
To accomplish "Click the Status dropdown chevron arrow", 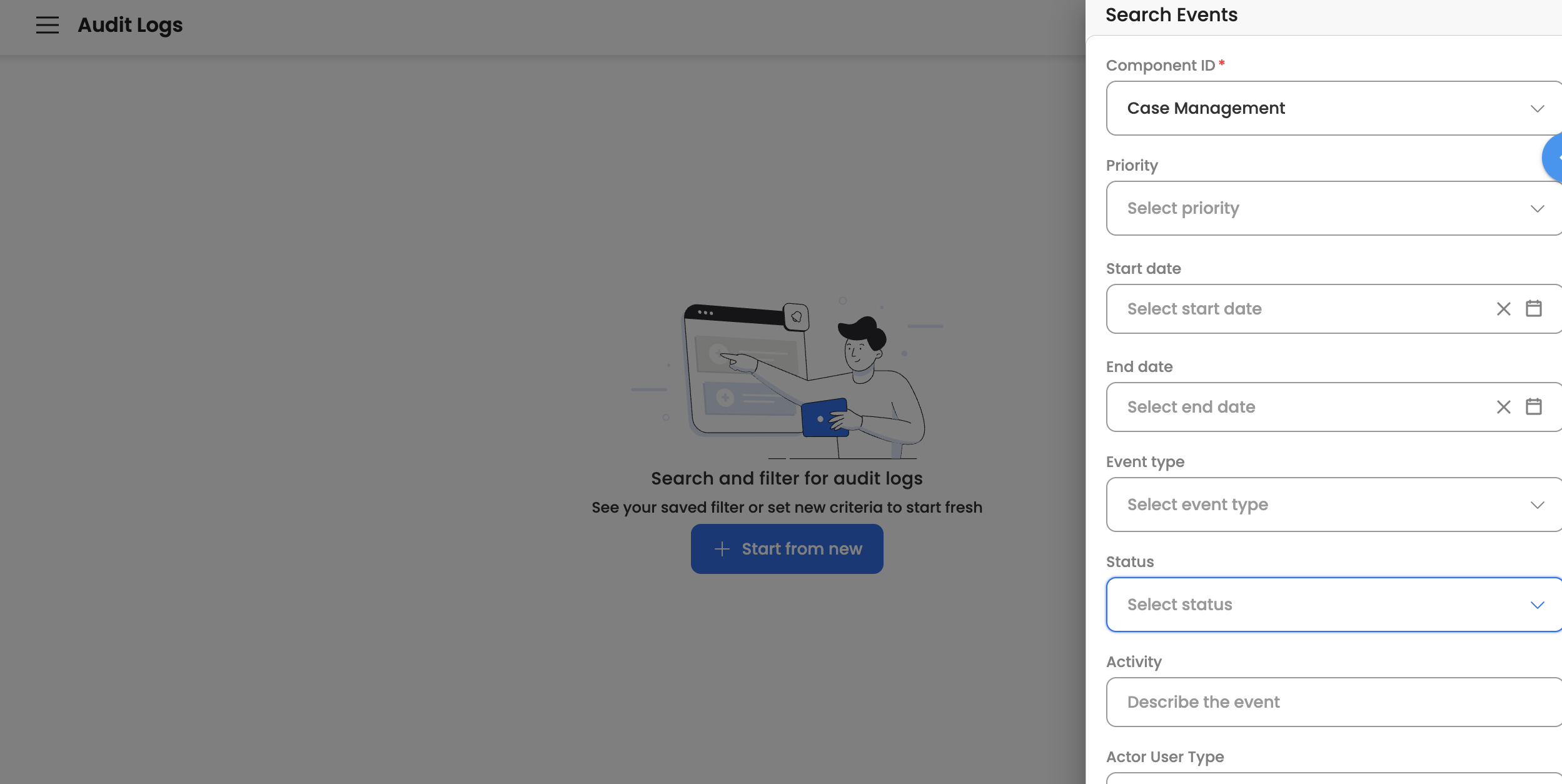I will 1537,605.
